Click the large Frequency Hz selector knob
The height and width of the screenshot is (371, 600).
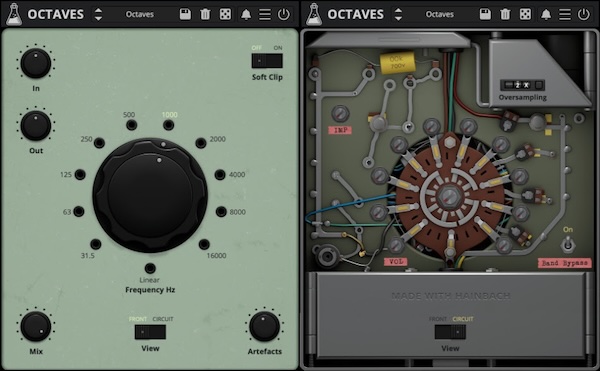(150, 195)
